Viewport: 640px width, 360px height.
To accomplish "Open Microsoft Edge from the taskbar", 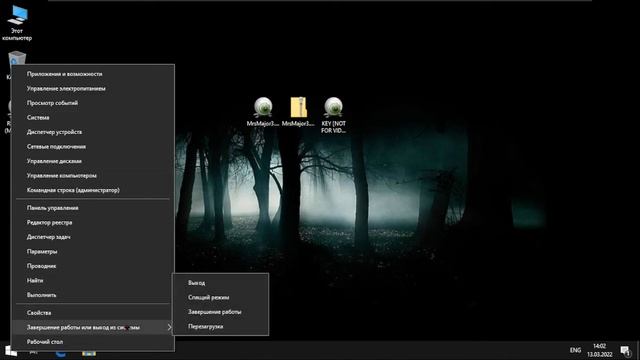I will click(x=61, y=353).
